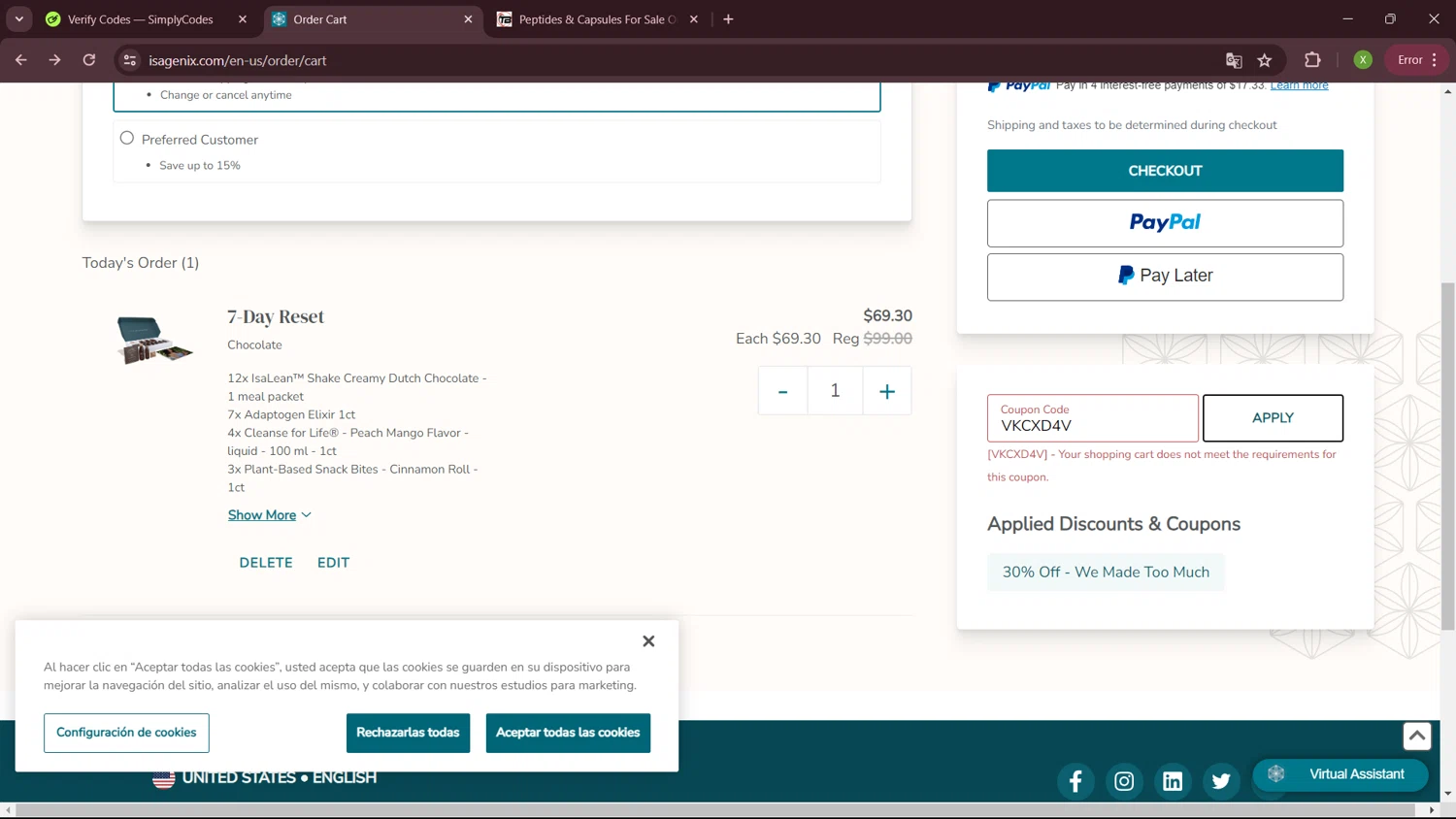
Task: Go forward to next page
Action: click(x=55, y=60)
